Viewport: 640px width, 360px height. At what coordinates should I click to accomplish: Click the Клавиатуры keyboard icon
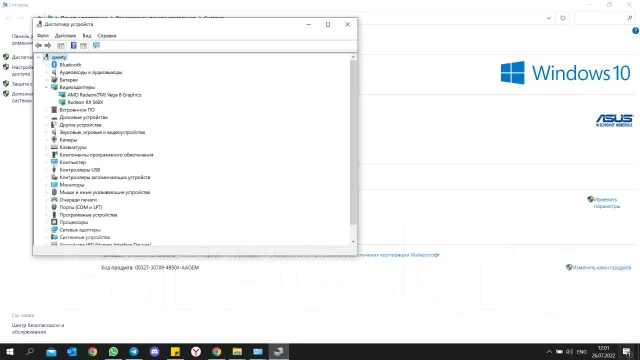coord(54,147)
